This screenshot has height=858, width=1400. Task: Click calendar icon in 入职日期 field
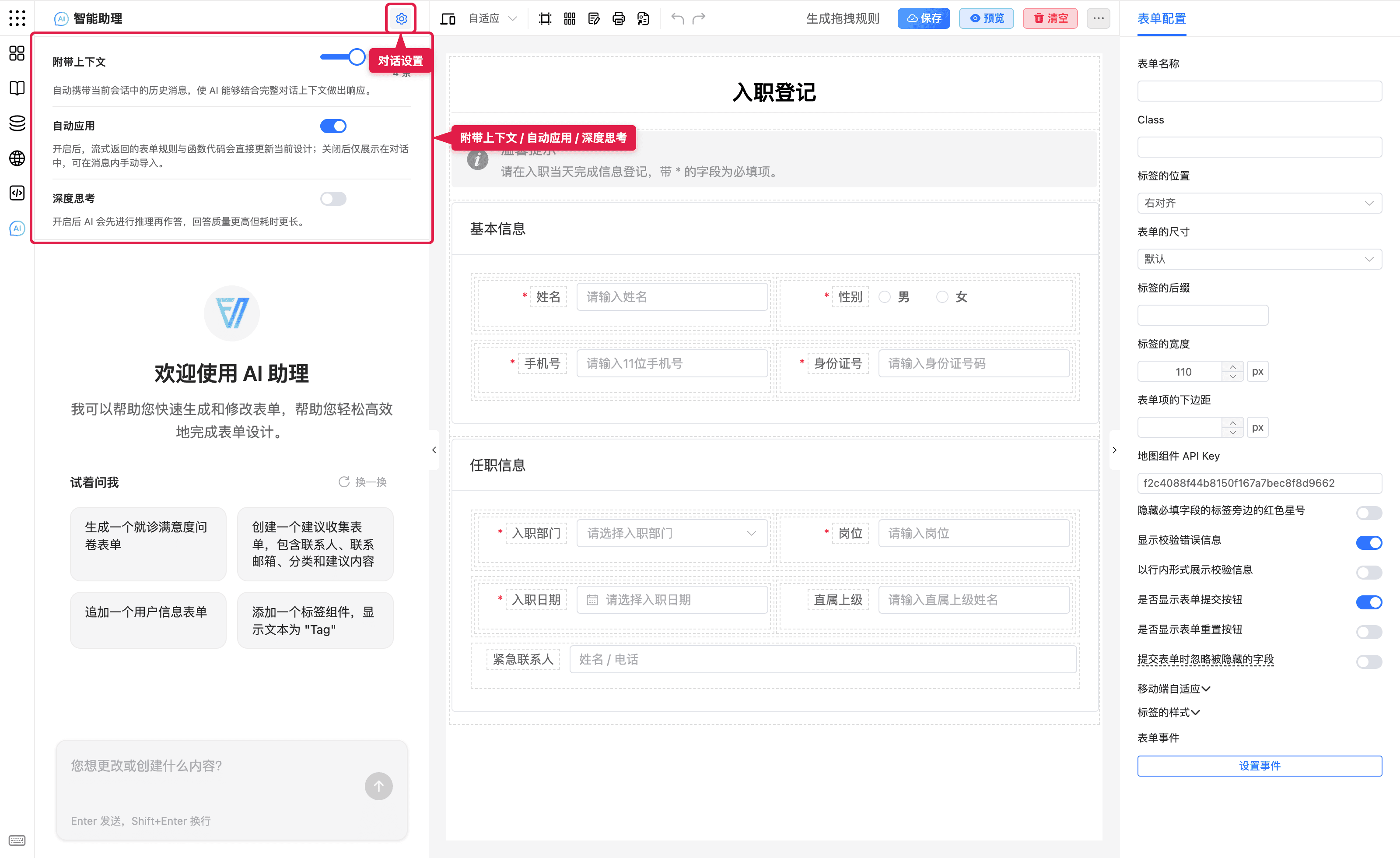point(592,600)
